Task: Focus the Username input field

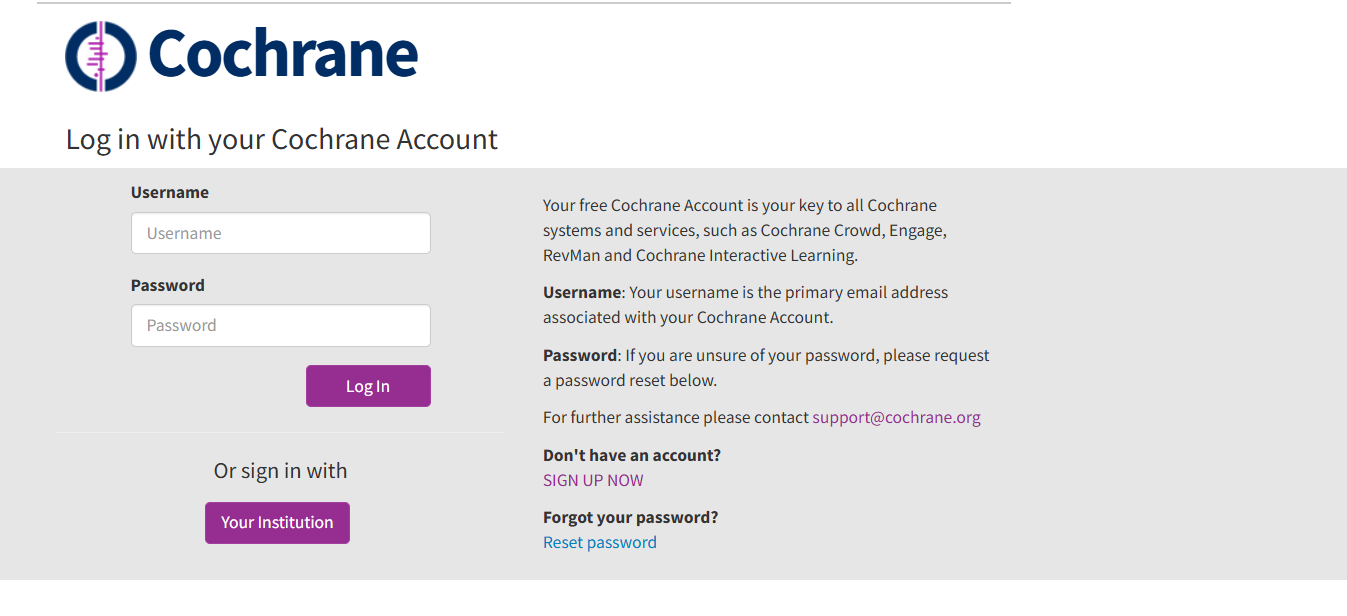Action: (280, 233)
